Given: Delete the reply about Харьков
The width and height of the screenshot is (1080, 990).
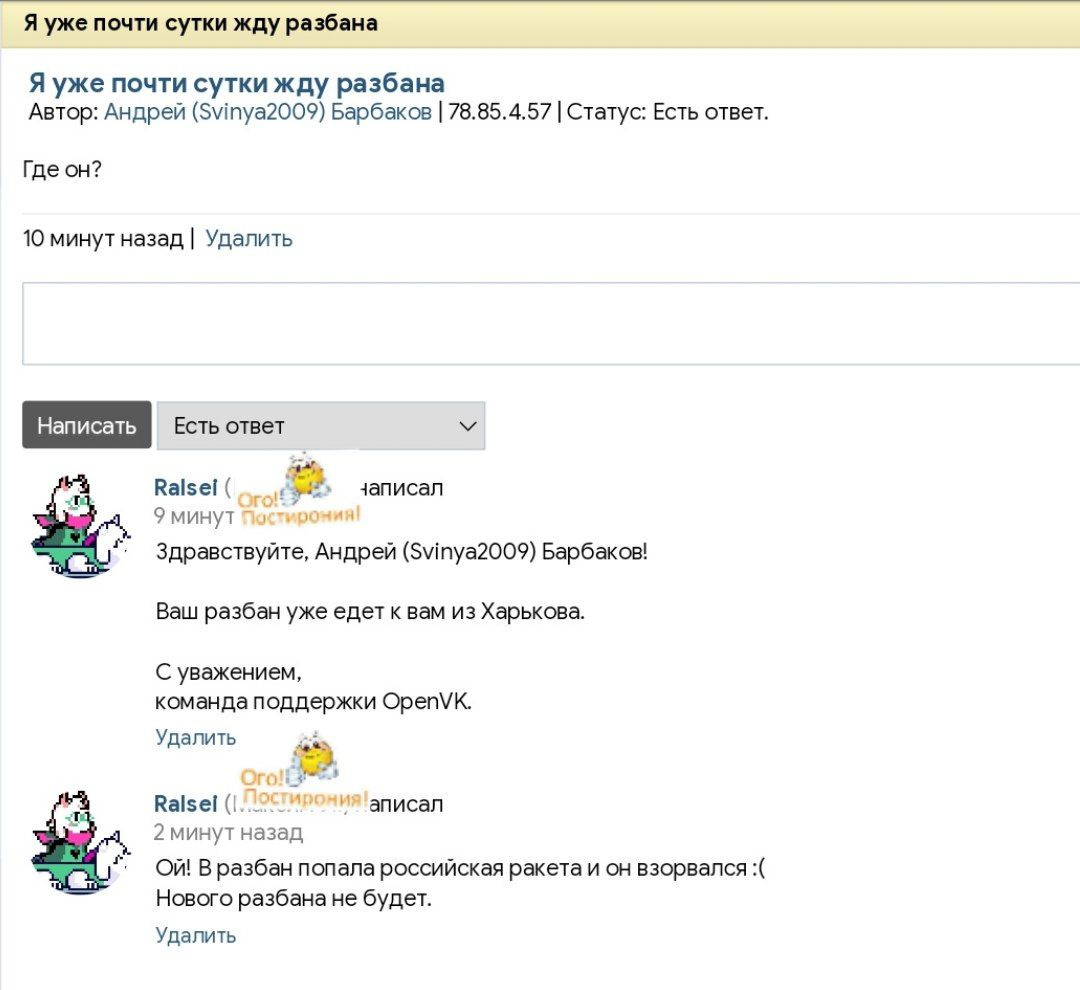Looking at the screenshot, I should tap(196, 738).
